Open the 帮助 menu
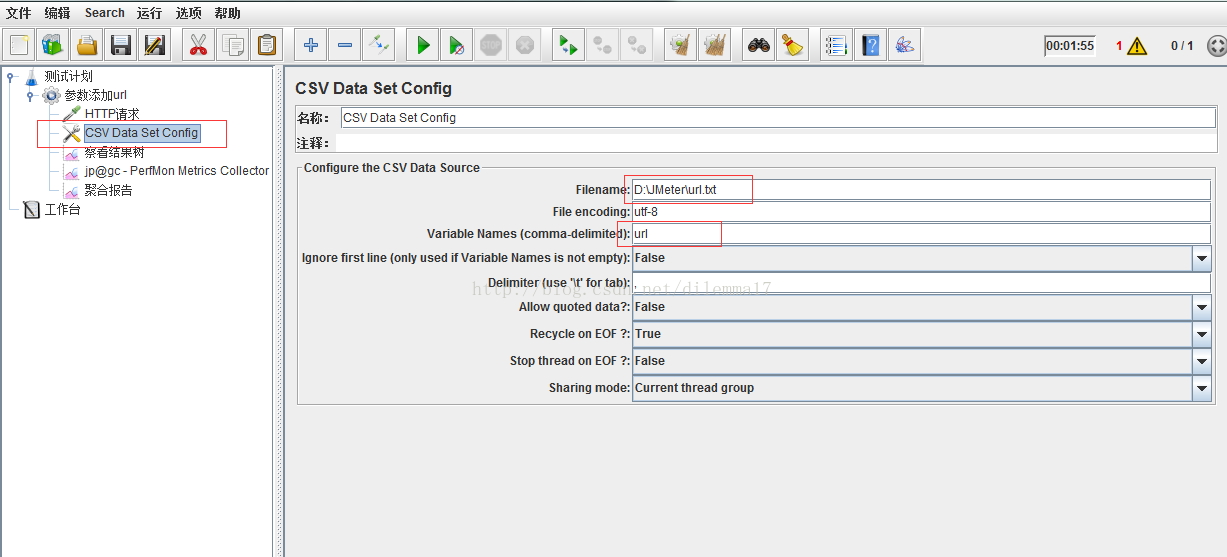 (227, 13)
